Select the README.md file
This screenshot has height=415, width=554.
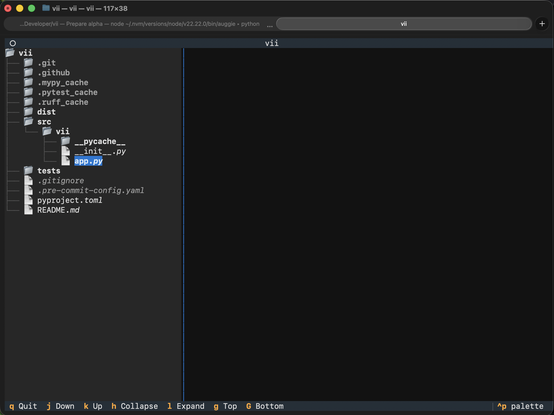pos(58,210)
